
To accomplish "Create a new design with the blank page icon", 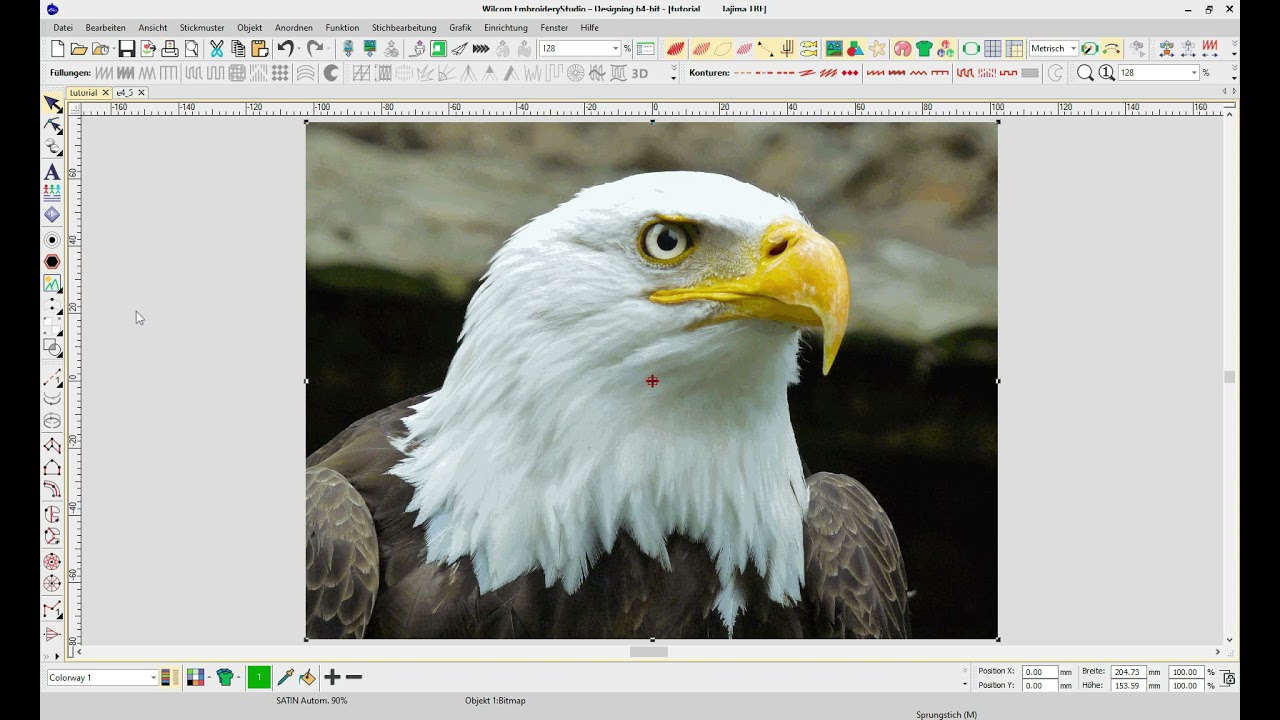I will tap(58, 49).
